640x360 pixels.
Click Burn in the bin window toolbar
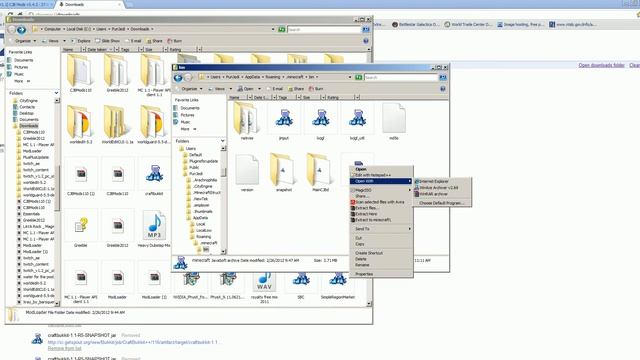coord(316,89)
